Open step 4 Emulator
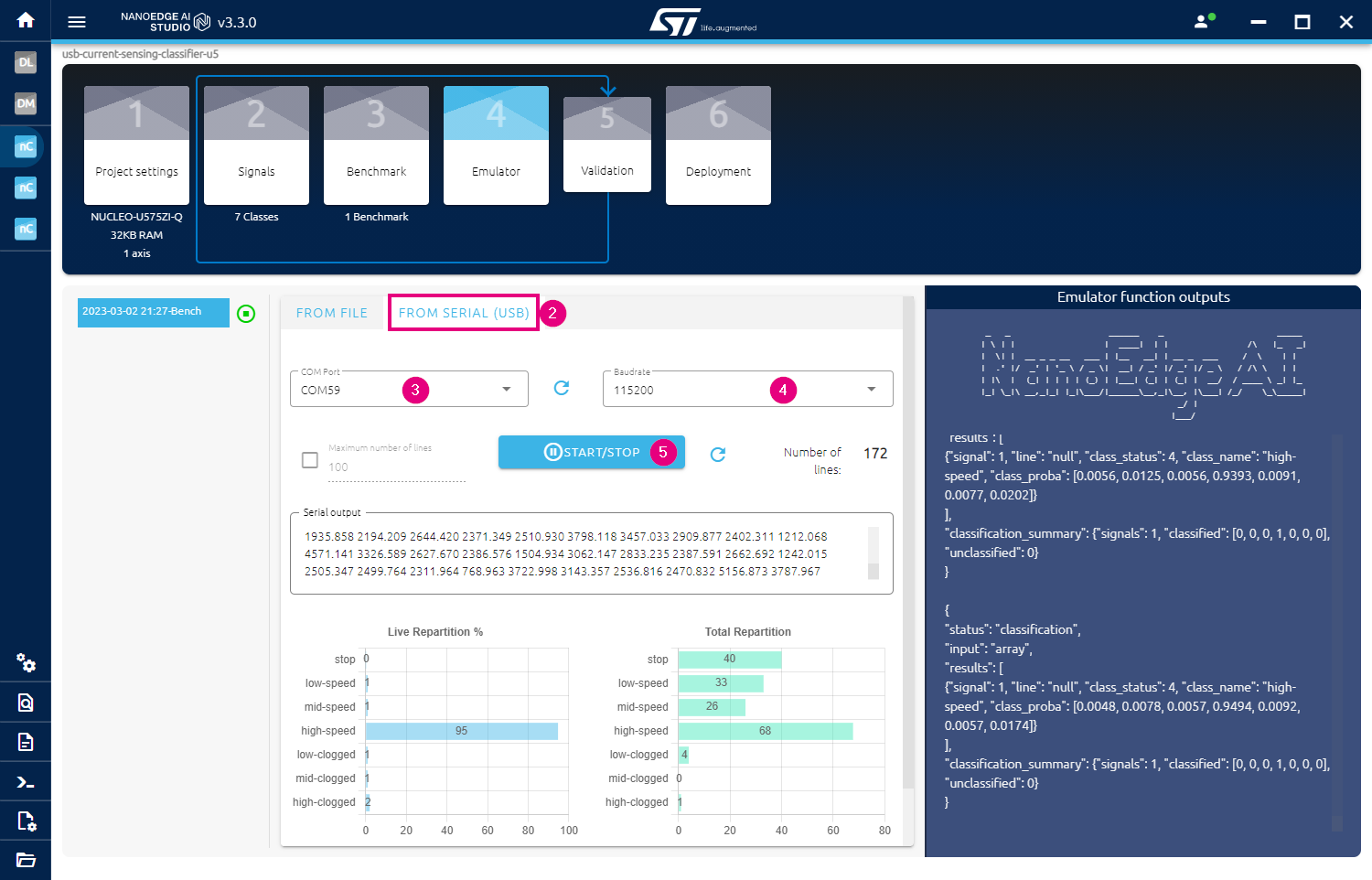Viewport: 1372px width, 880px height. coord(496,145)
